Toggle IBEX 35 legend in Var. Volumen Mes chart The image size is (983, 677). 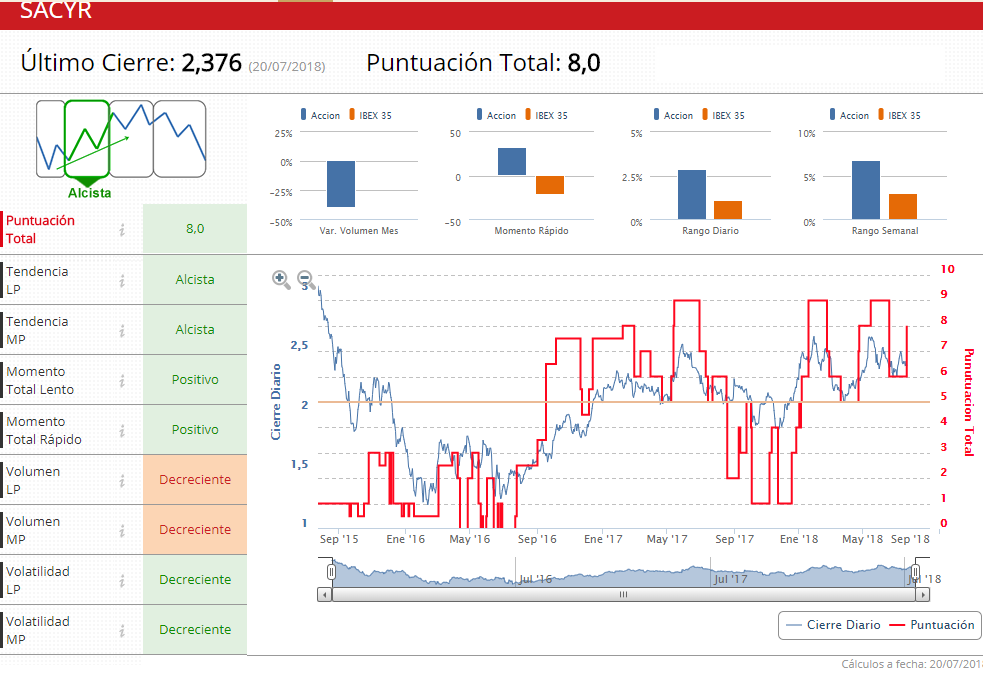tap(371, 115)
